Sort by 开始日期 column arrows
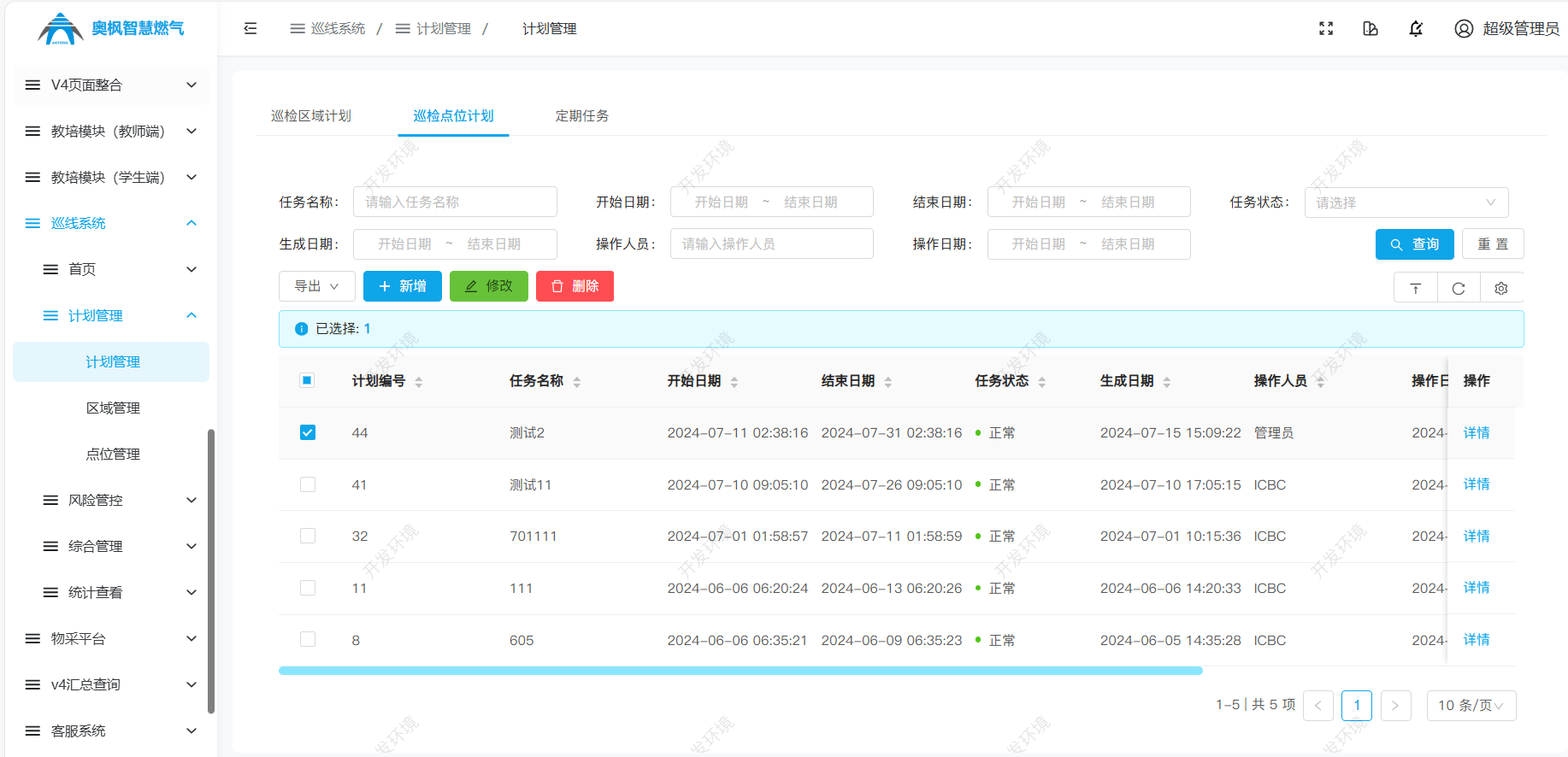 734,382
